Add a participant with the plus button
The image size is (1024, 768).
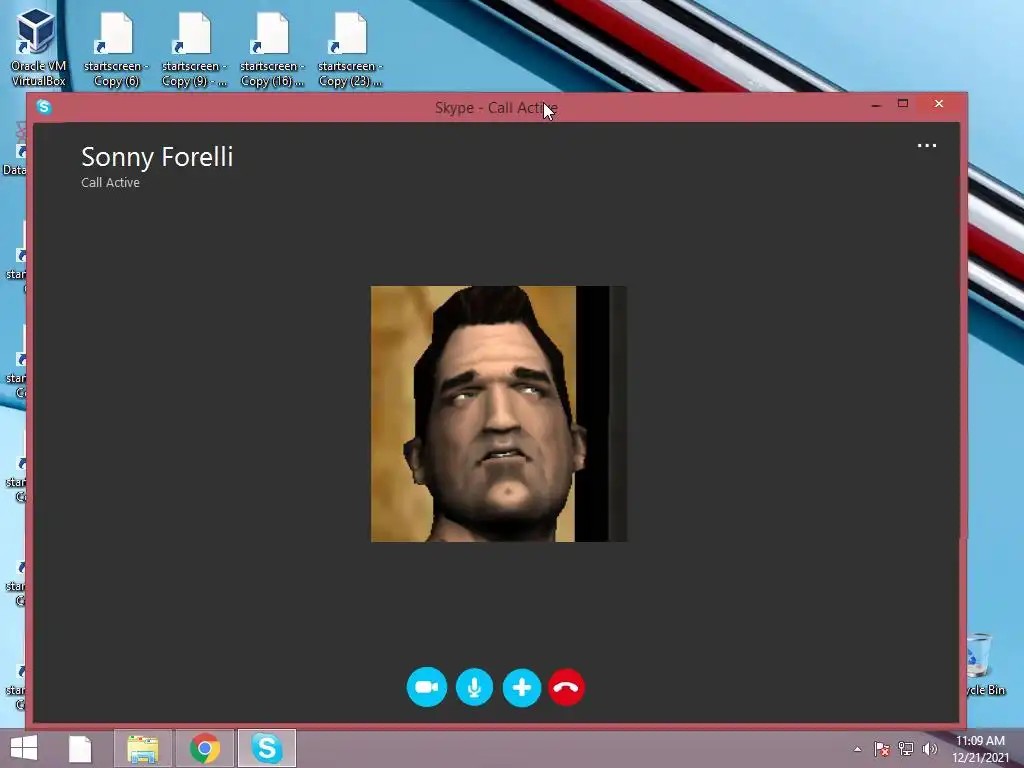(x=522, y=687)
